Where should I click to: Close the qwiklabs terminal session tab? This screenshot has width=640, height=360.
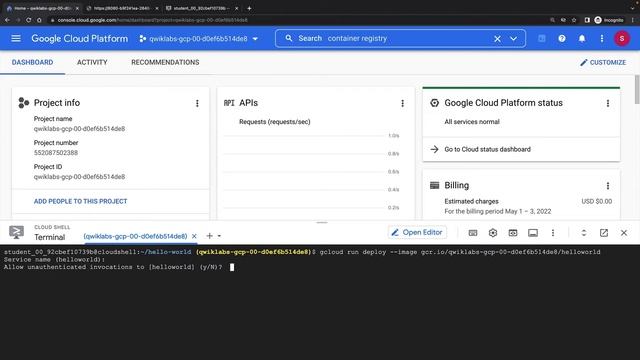point(194,236)
